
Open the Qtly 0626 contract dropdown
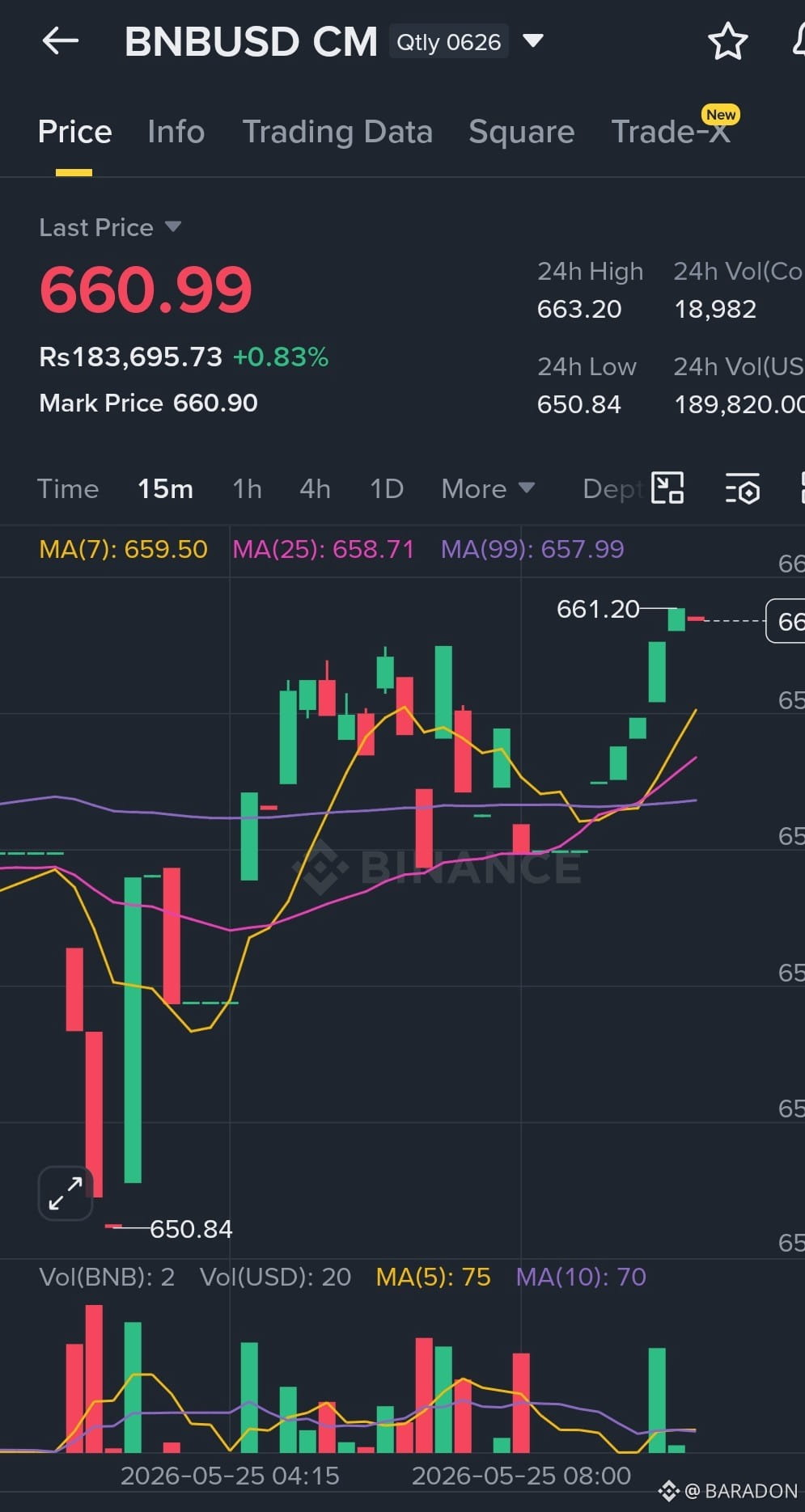tap(468, 41)
